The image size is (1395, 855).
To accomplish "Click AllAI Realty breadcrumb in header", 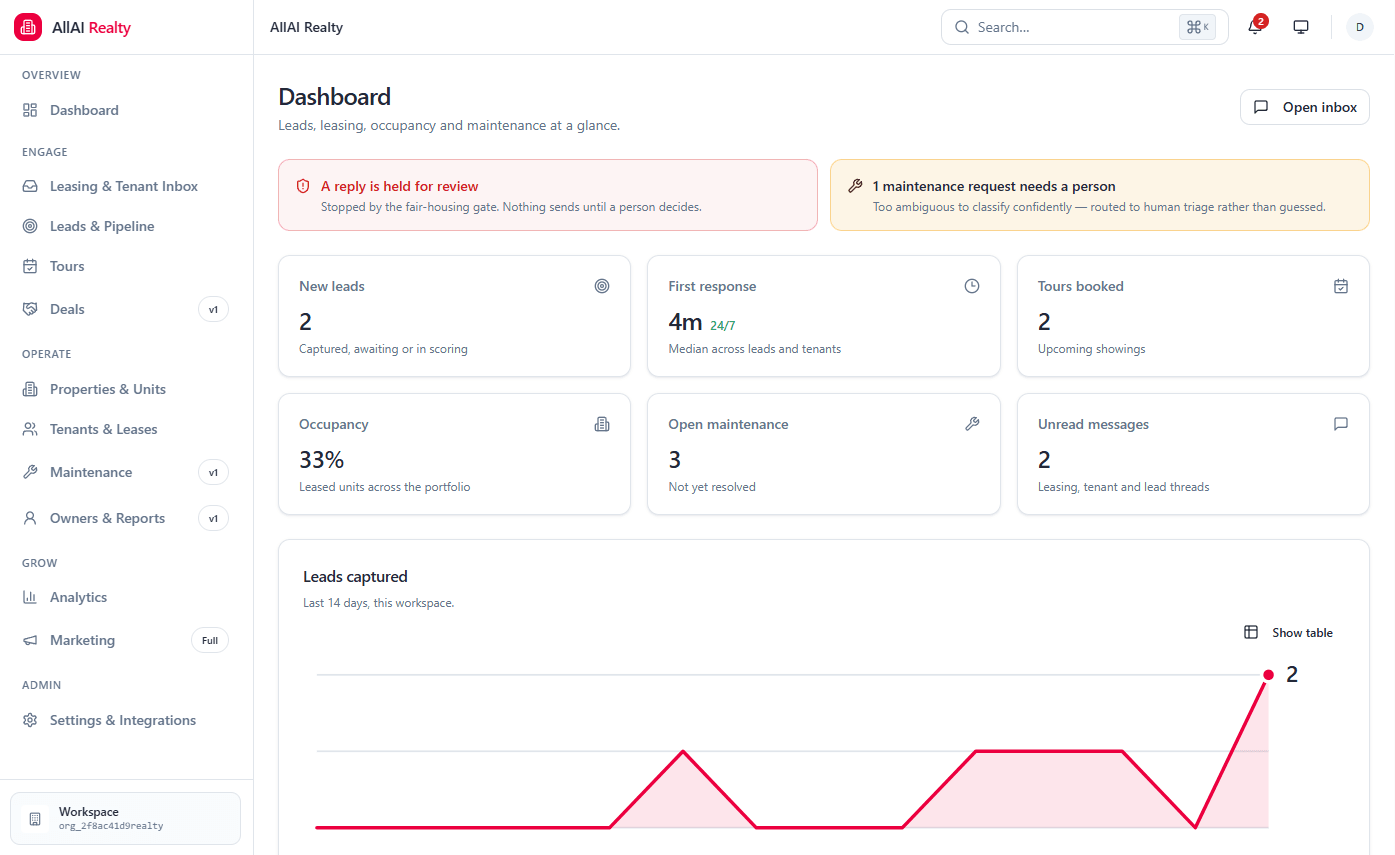I will (306, 27).
